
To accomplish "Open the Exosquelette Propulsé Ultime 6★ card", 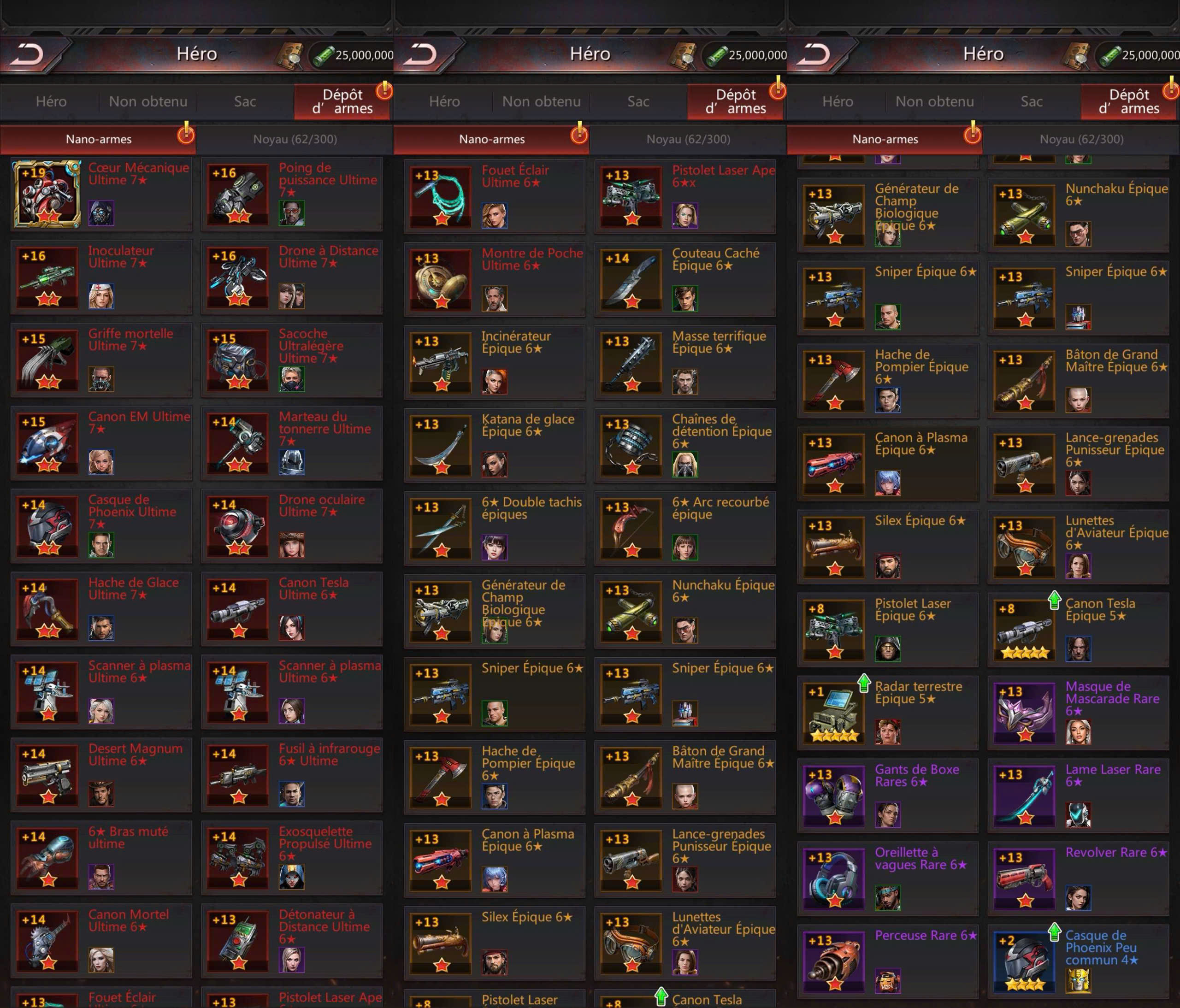I will coord(292,858).
